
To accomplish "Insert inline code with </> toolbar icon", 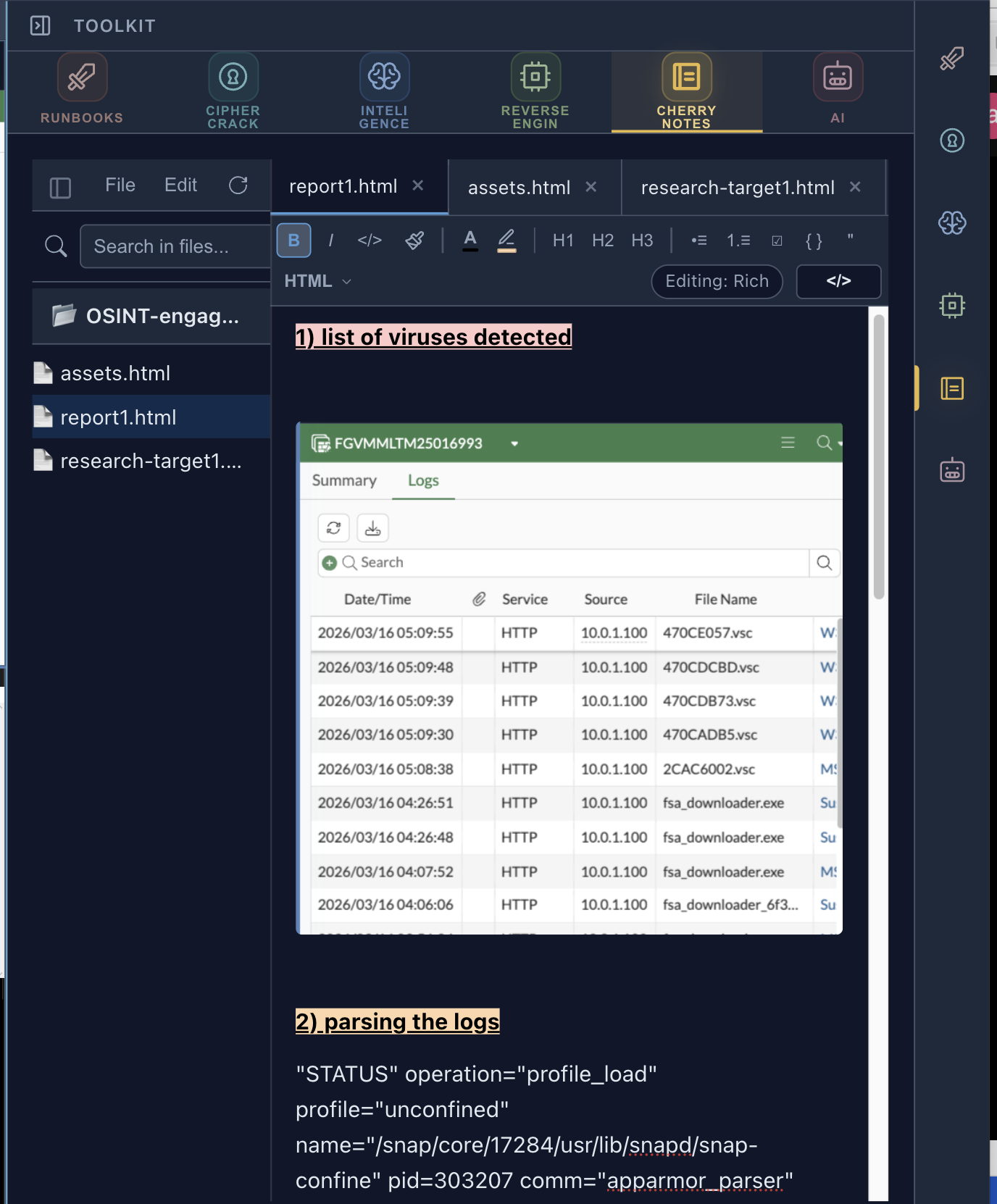I will tap(370, 241).
